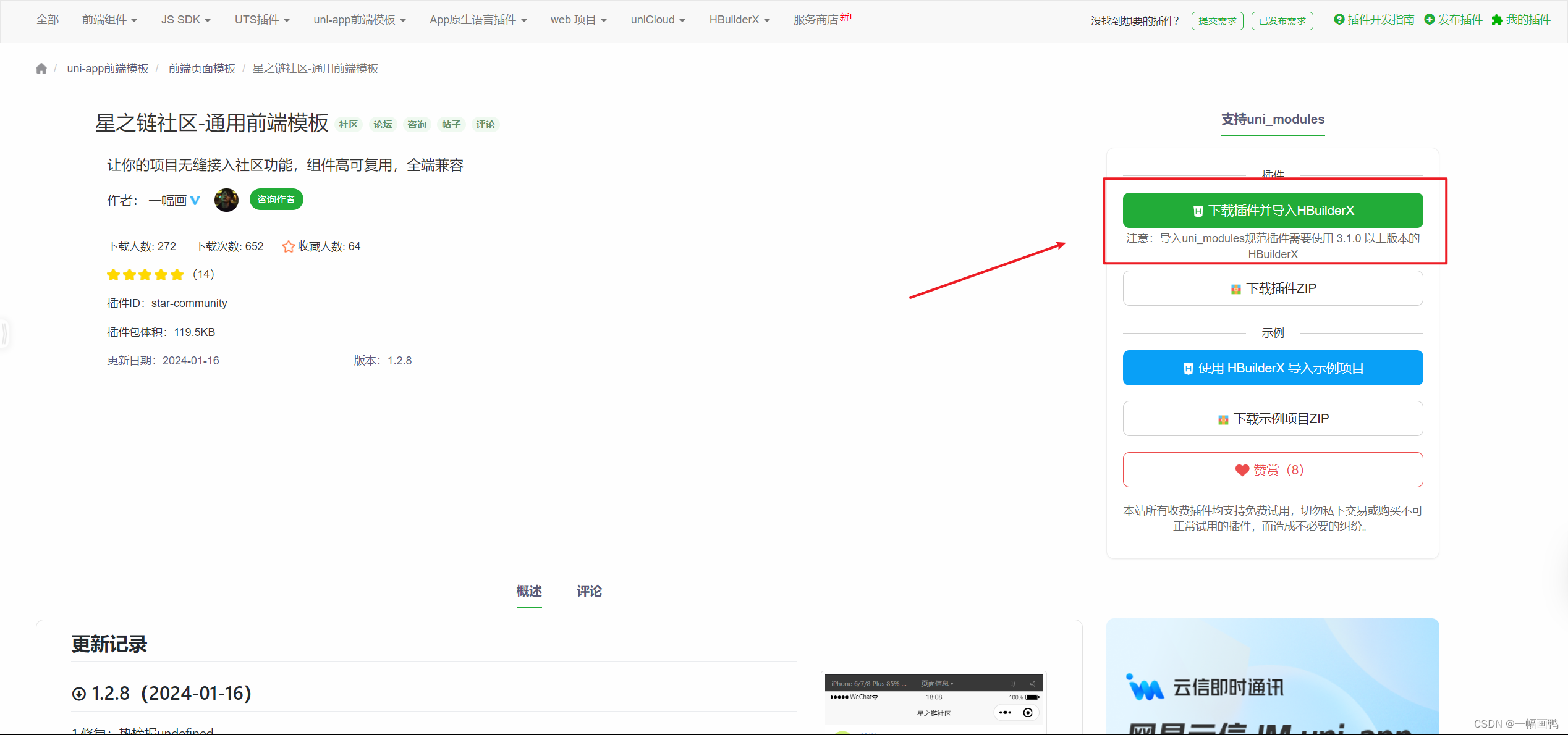The height and width of the screenshot is (735, 1568).
Task: Click the 帖子 tag
Action: pyautogui.click(x=451, y=125)
